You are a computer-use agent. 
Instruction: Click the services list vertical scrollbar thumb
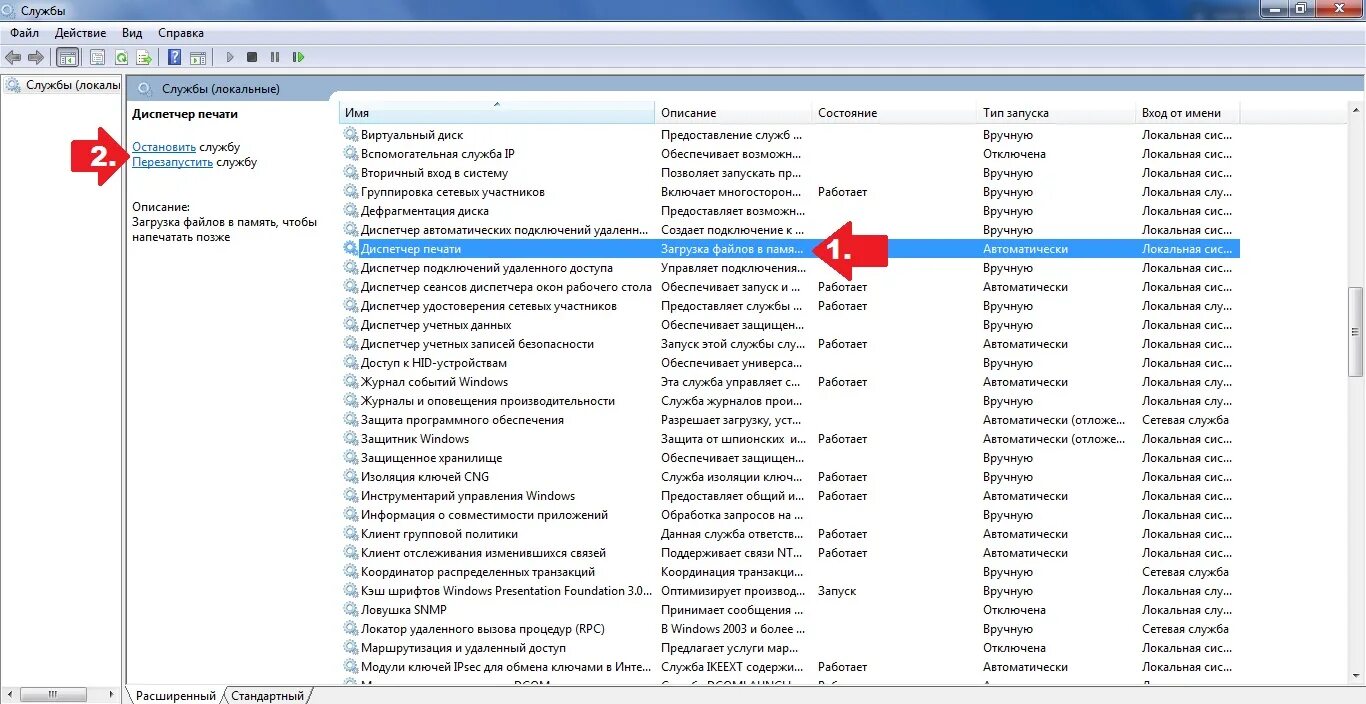1357,333
